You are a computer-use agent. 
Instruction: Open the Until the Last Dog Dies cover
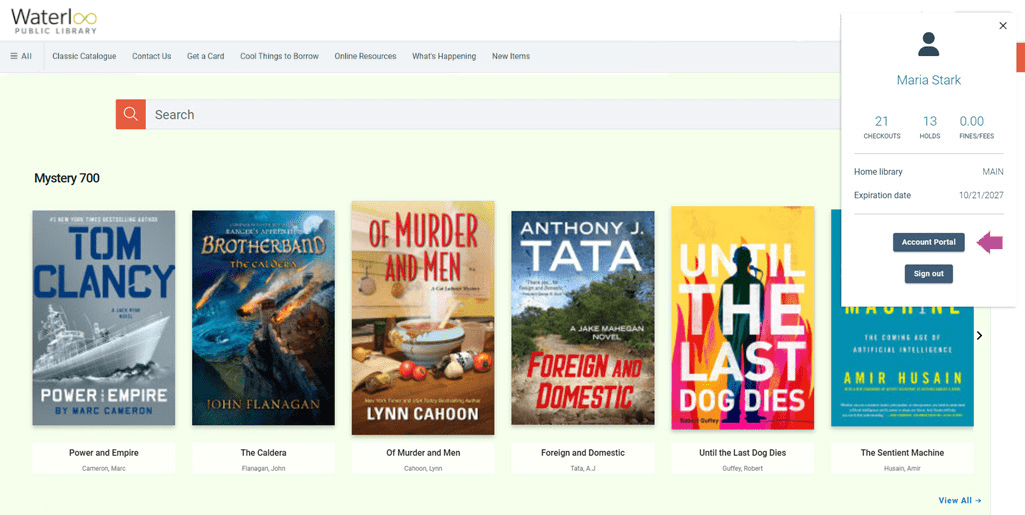(x=743, y=318)
